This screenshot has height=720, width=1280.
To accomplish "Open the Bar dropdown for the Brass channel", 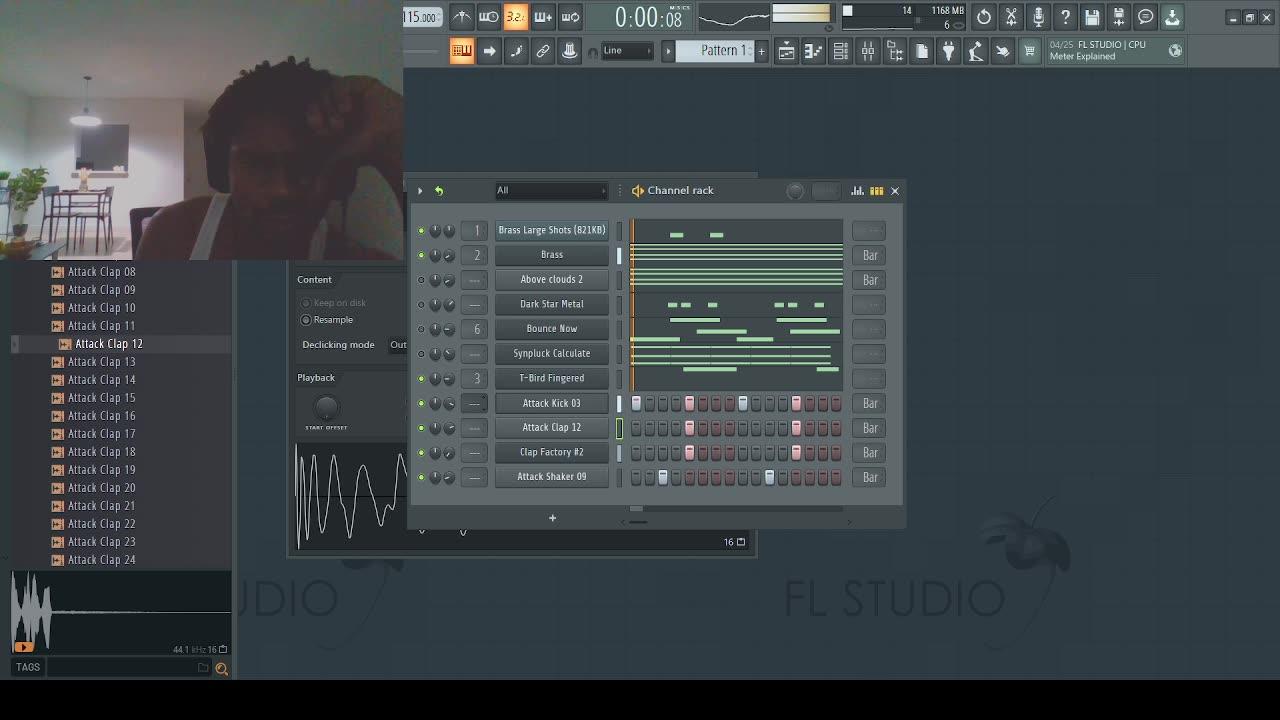I will click(x=870, y=255).
